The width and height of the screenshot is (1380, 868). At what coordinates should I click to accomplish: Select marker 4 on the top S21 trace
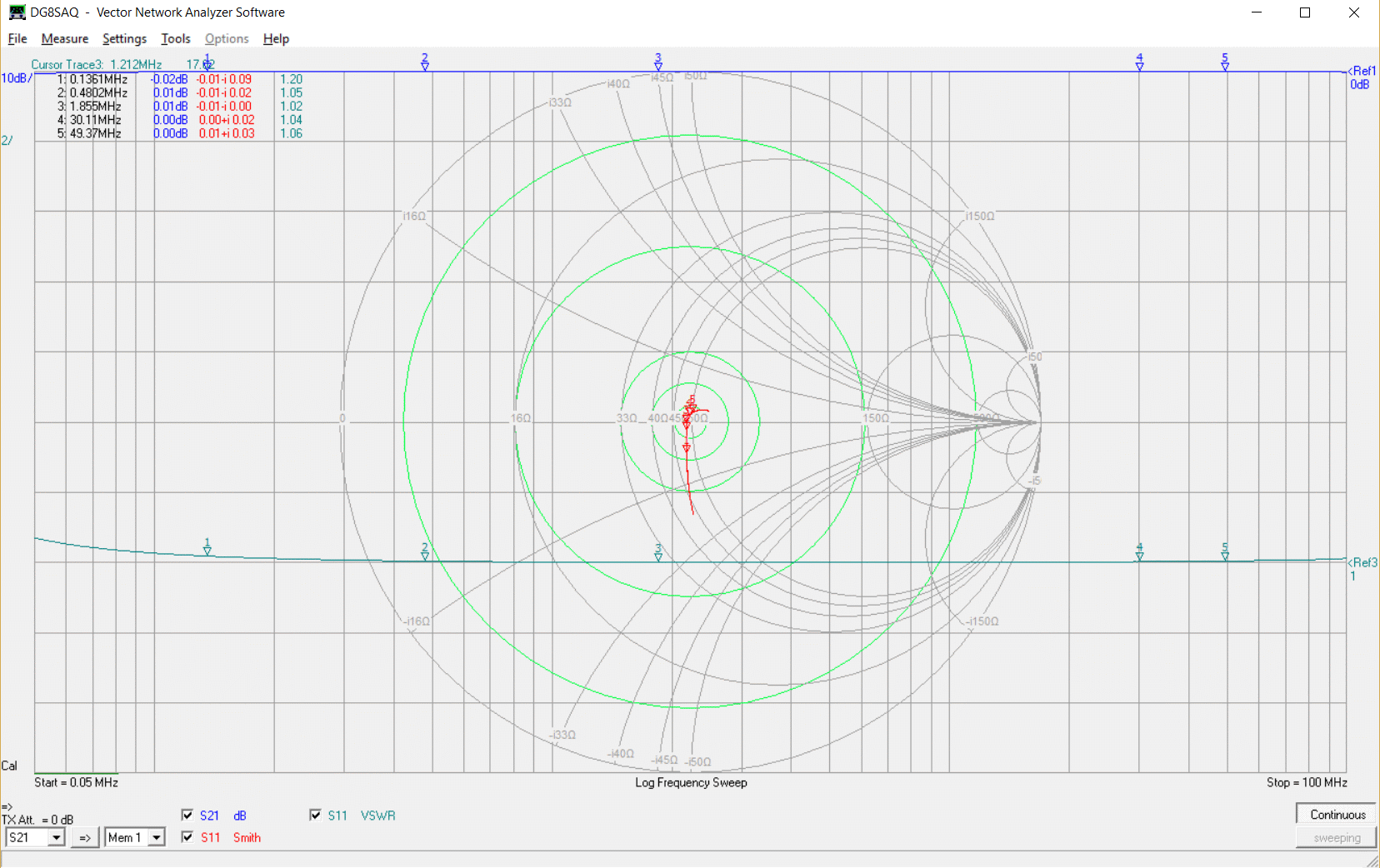click(1139, 62)
